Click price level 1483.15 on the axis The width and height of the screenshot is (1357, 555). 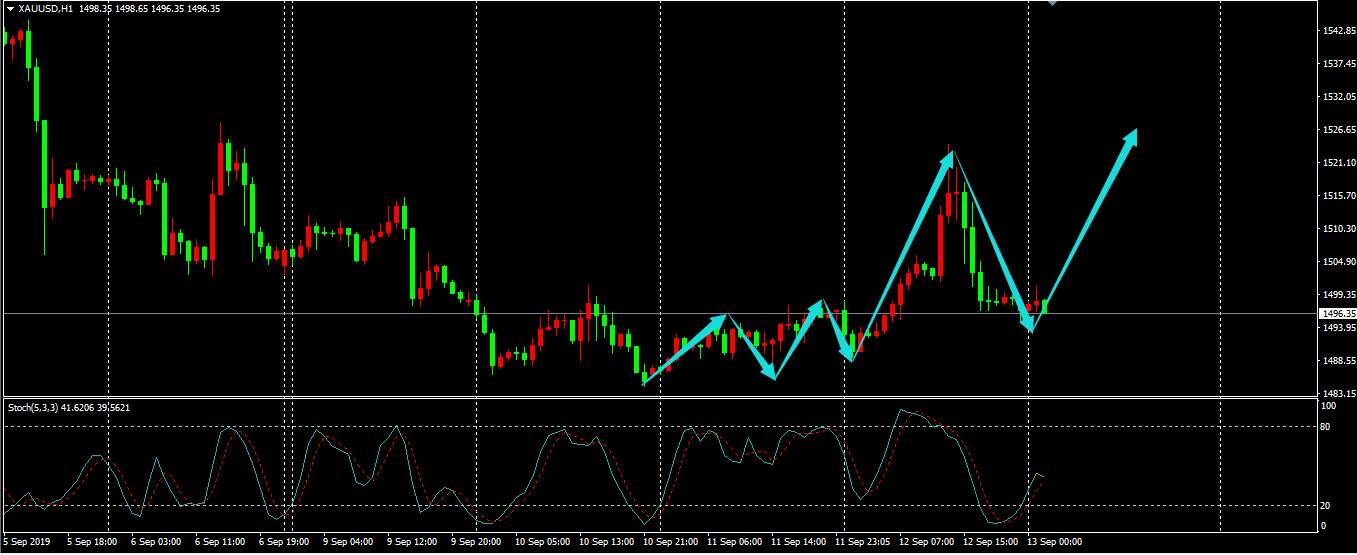(1338, 394)
